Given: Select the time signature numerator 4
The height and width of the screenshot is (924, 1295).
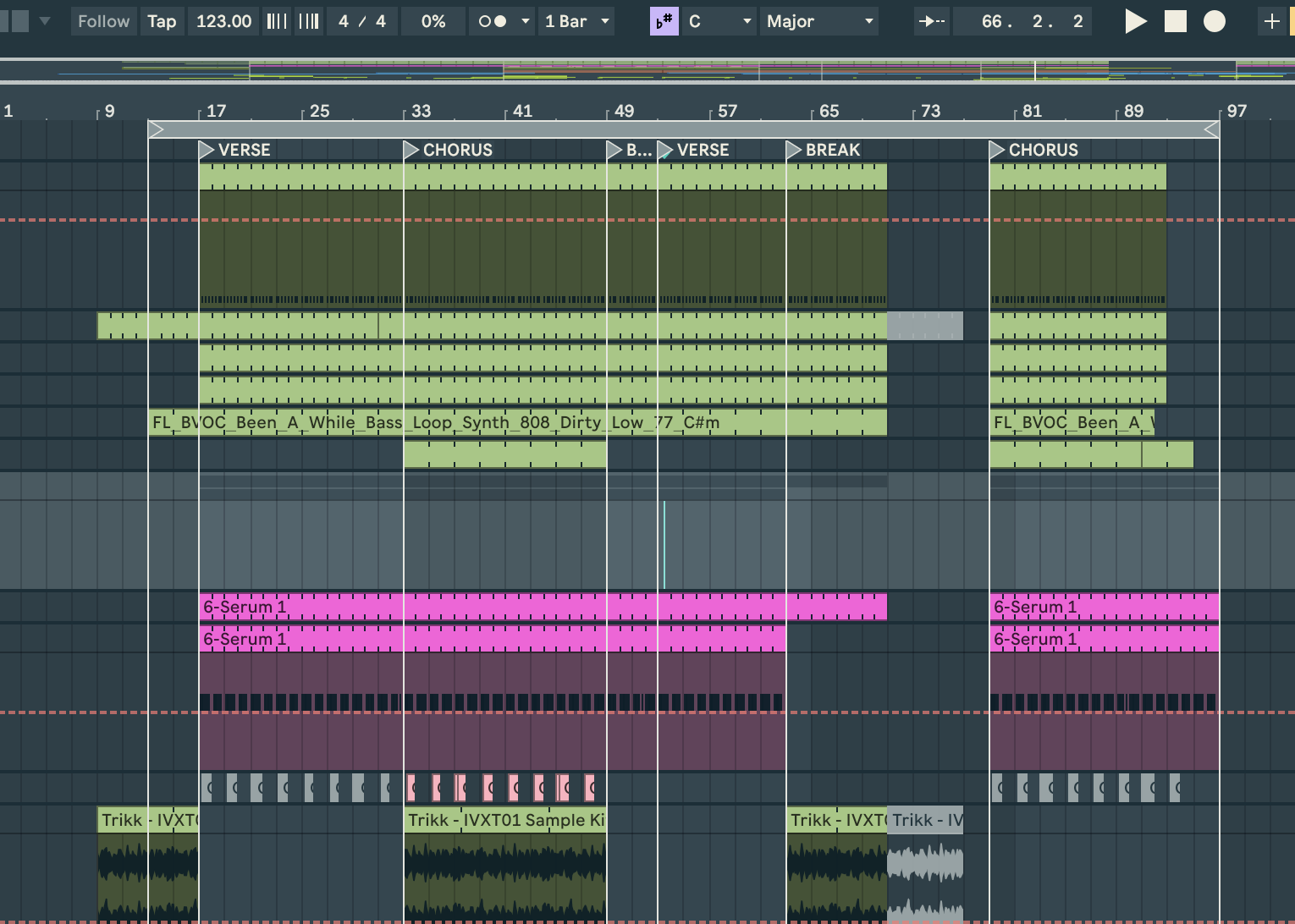Looking at the screenshot, I should 344,21.
